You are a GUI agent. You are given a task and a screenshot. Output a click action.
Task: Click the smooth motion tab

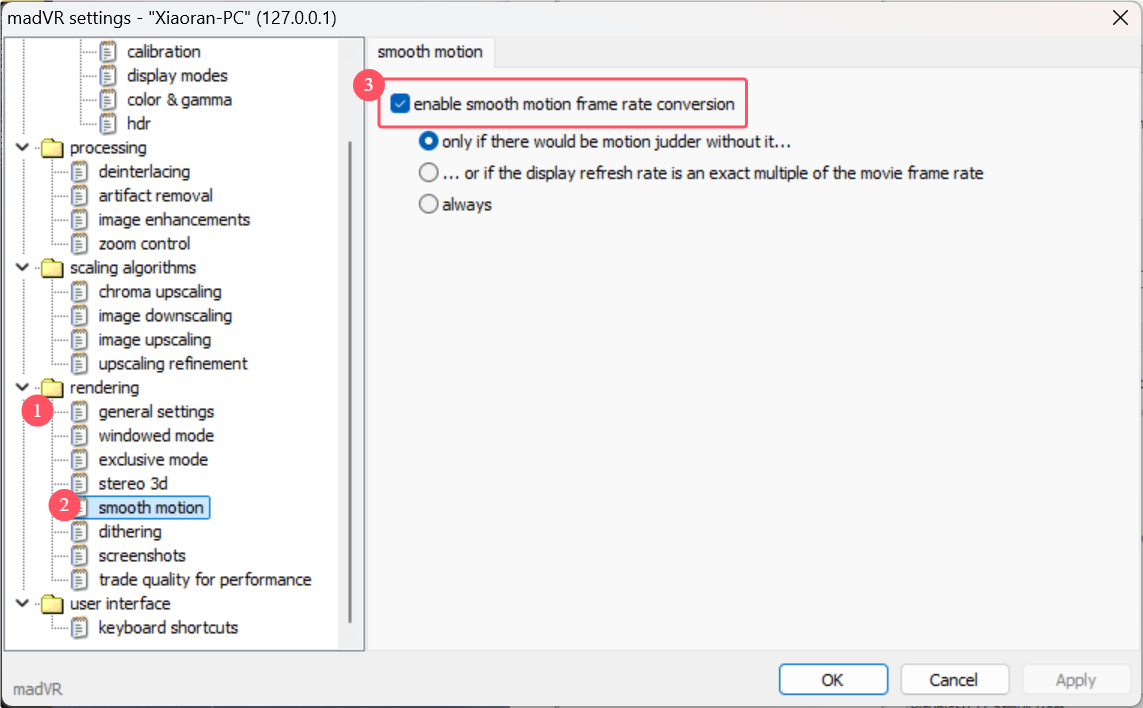(x=430, y=52)
